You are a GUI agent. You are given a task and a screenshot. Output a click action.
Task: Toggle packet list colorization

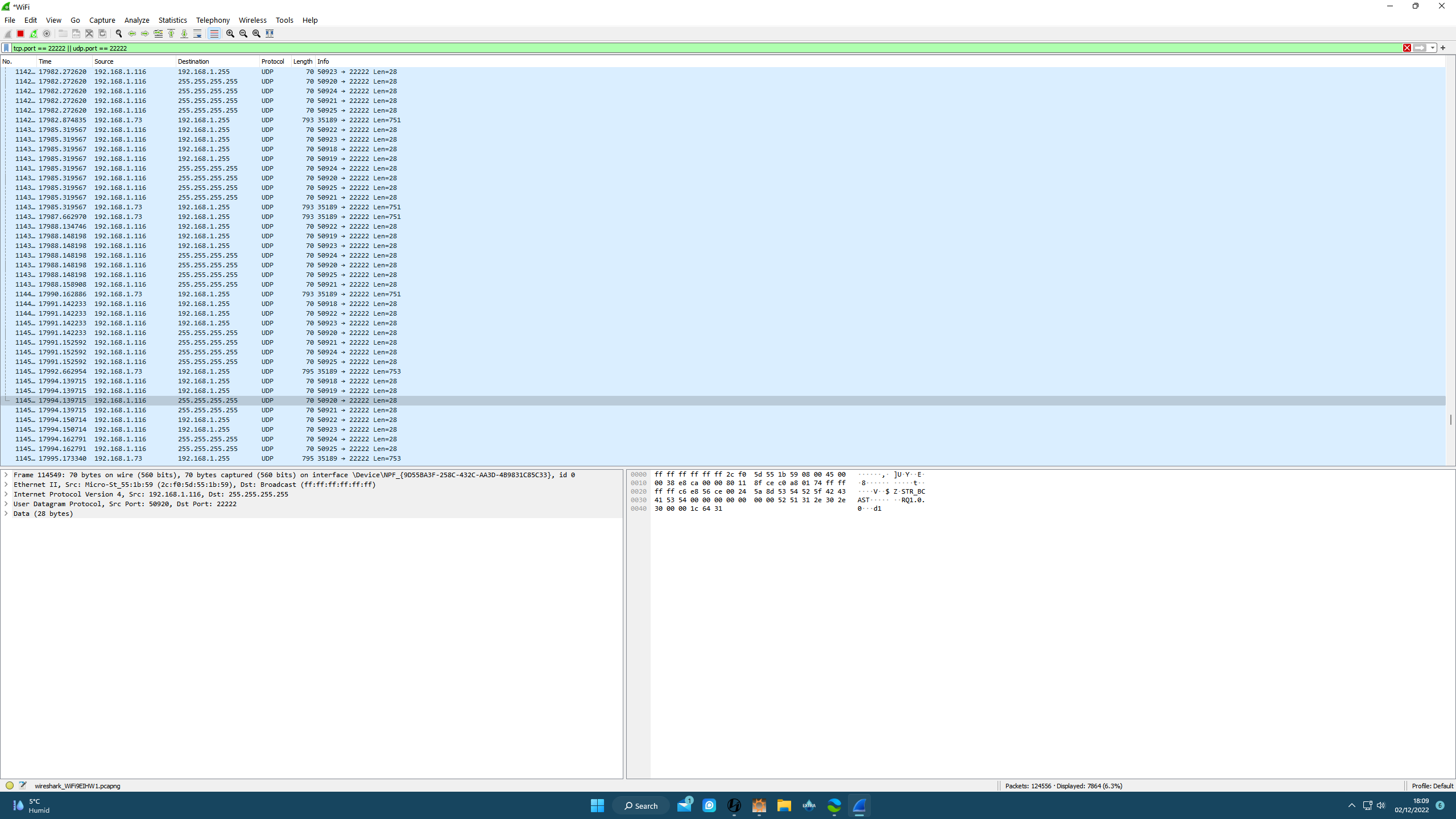click(214, 34)
